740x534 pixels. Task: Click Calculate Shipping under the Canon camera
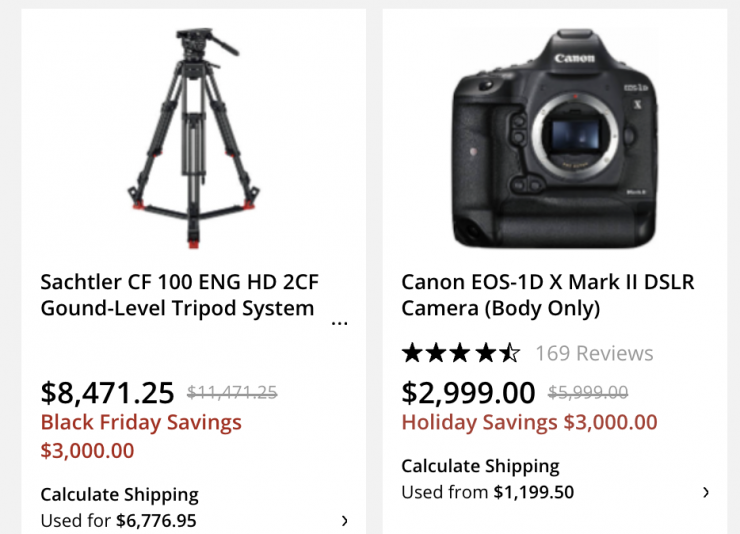tap(480, 466)
